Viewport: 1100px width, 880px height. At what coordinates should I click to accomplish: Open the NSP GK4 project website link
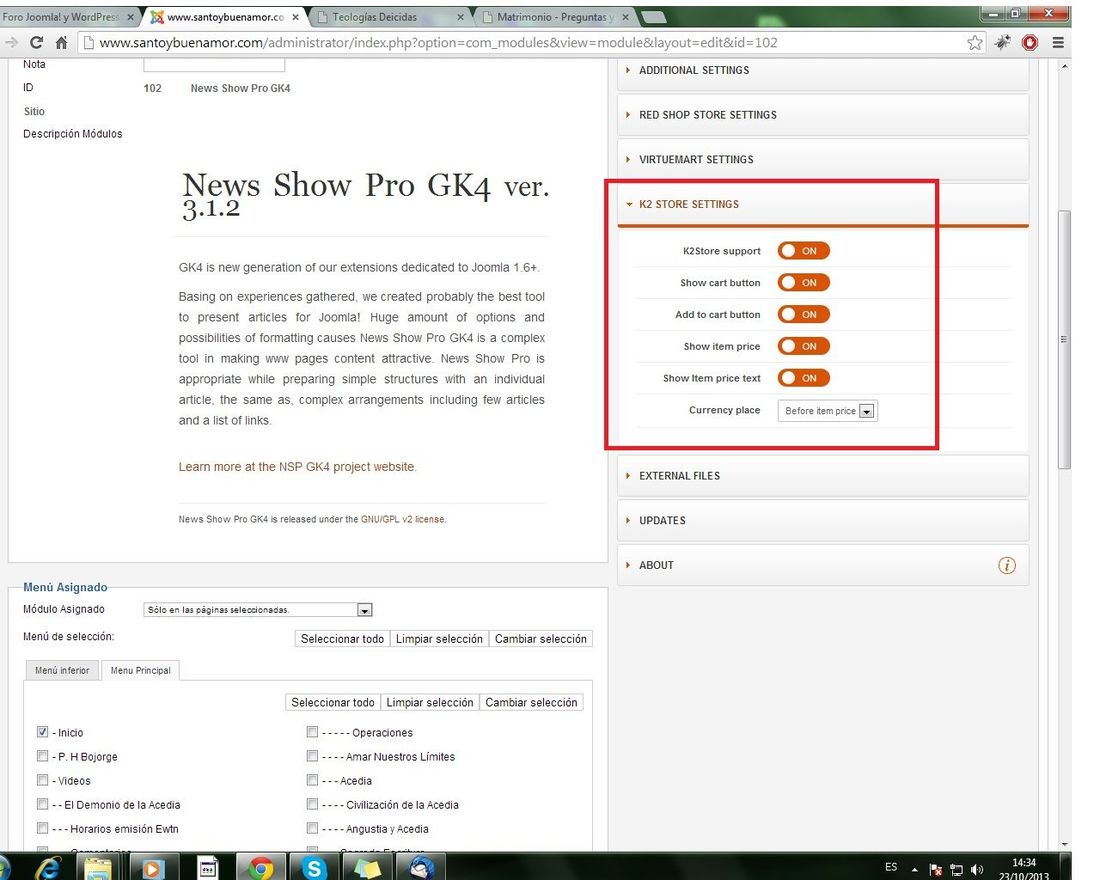tap(297, 467)
